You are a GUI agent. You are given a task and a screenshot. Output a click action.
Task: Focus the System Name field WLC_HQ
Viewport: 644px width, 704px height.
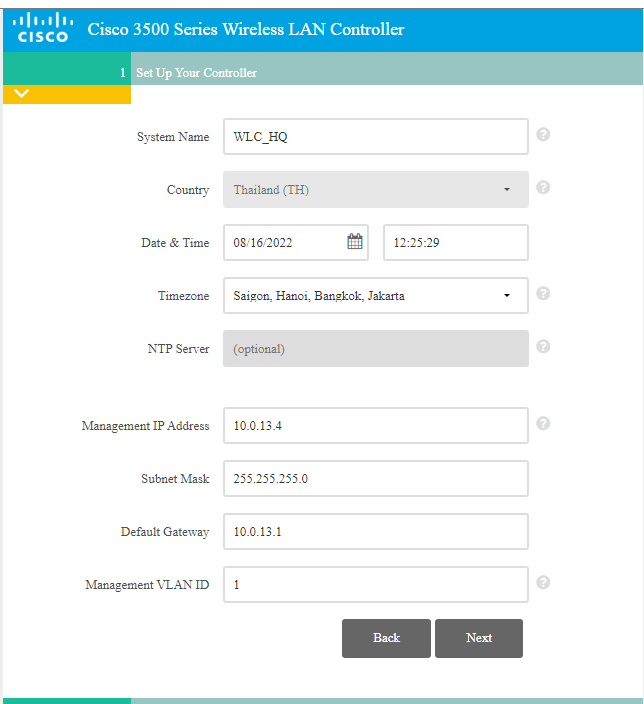[375, 137]
